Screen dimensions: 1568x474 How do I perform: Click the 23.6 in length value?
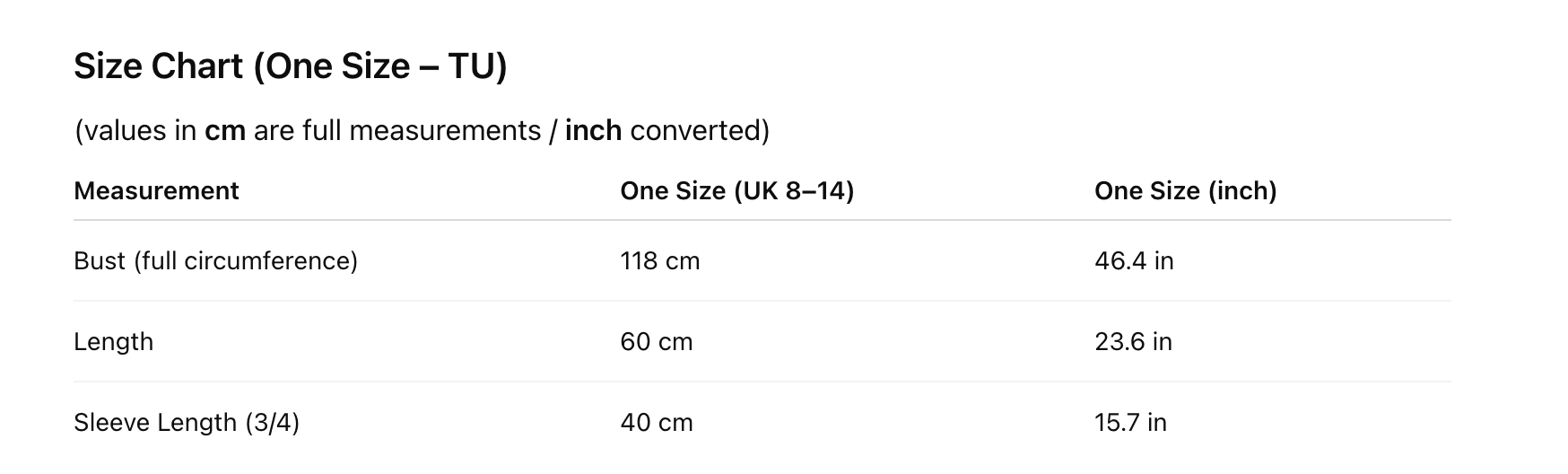pos(1133,342)
